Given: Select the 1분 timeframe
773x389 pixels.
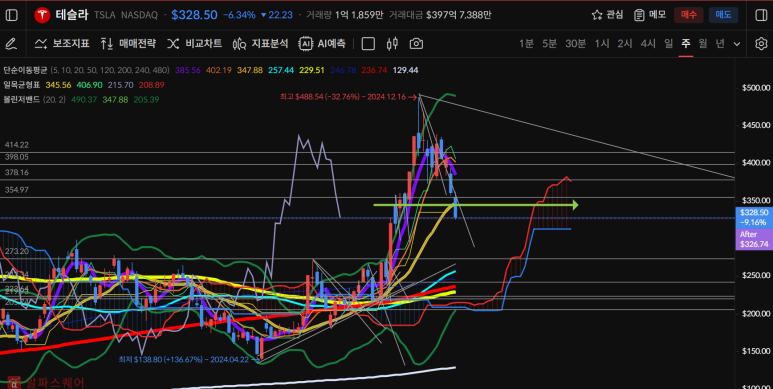Looking at the screenshot, I should click(526, 44).
